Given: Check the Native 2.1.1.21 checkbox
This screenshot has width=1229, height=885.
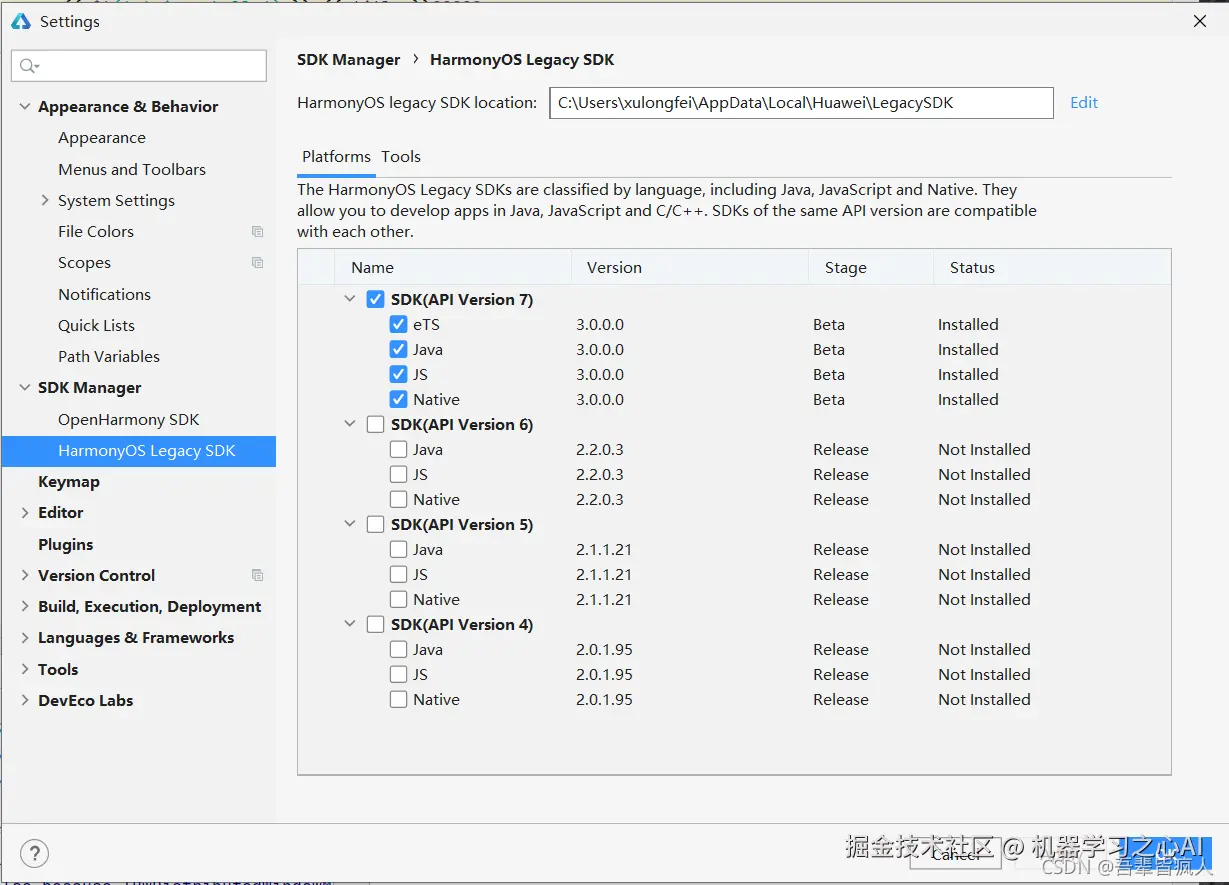Looking at the screenshot, I should pos(398,599).
